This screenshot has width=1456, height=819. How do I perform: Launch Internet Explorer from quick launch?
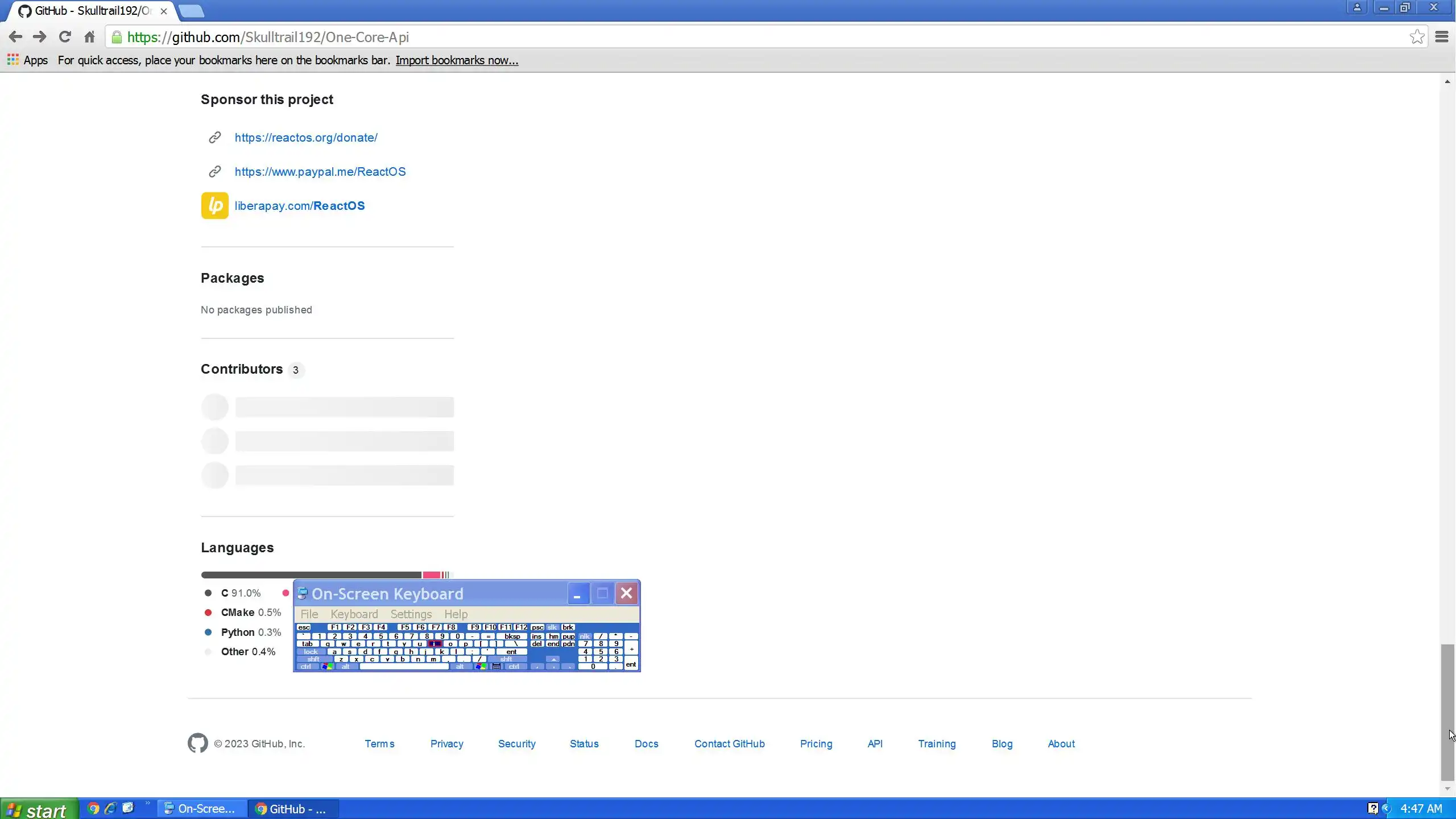(110, 808)
